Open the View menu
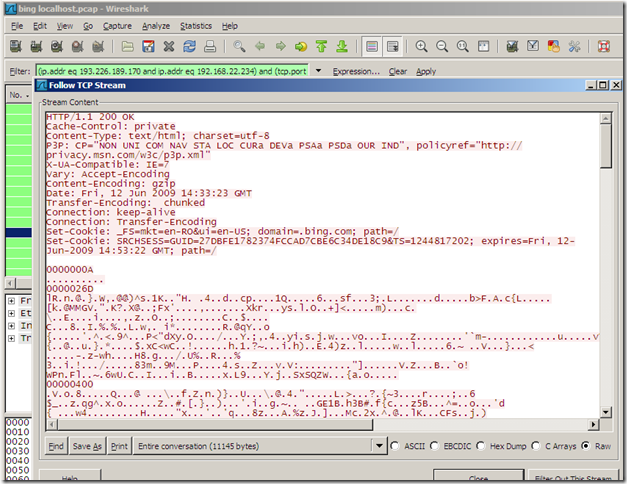 click(64, 26)
